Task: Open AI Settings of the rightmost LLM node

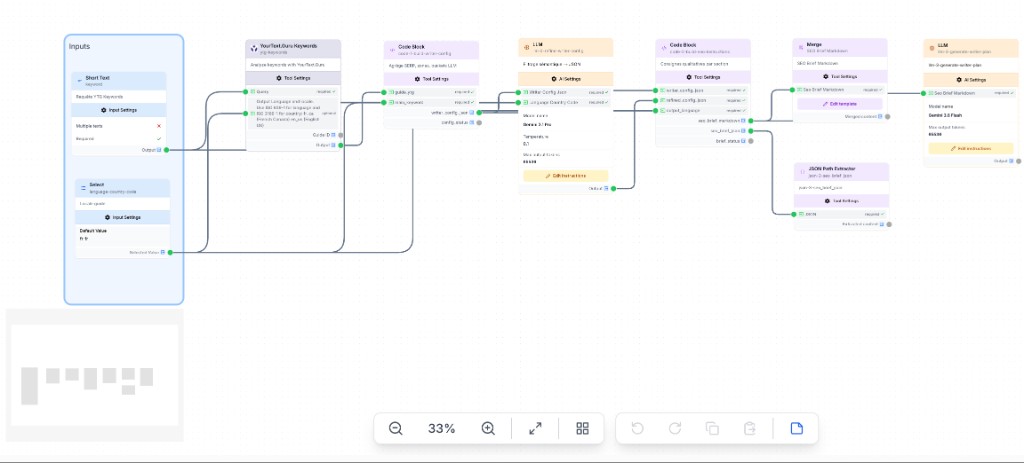Action: 970,80
